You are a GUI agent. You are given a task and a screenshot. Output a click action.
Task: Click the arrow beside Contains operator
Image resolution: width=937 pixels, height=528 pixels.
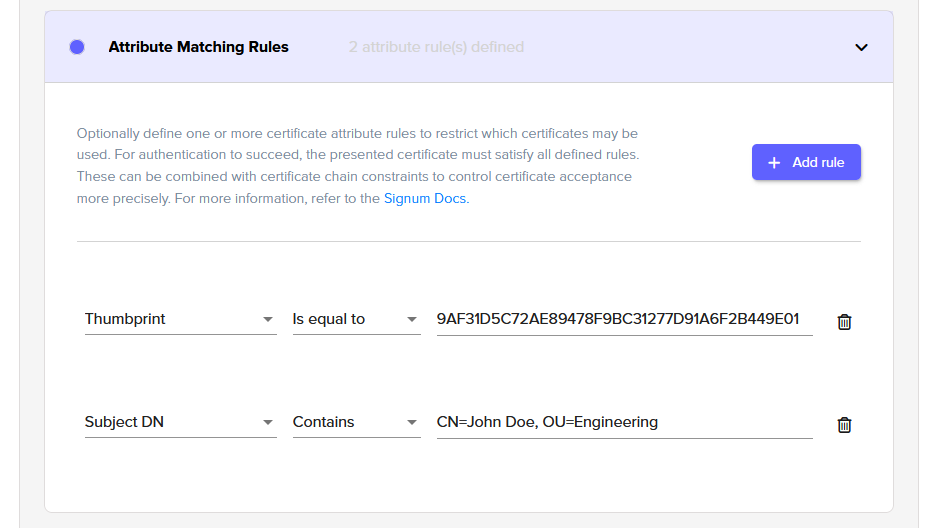(412, 423)
